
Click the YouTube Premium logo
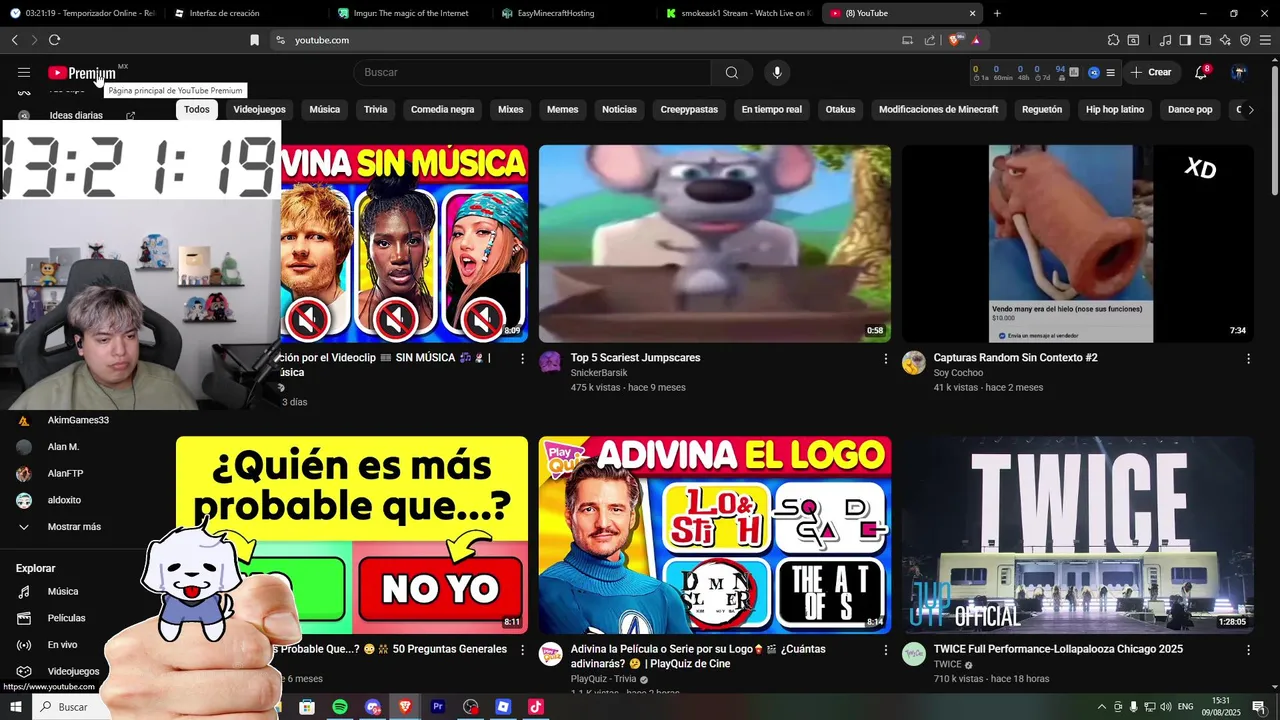(82, 73)
